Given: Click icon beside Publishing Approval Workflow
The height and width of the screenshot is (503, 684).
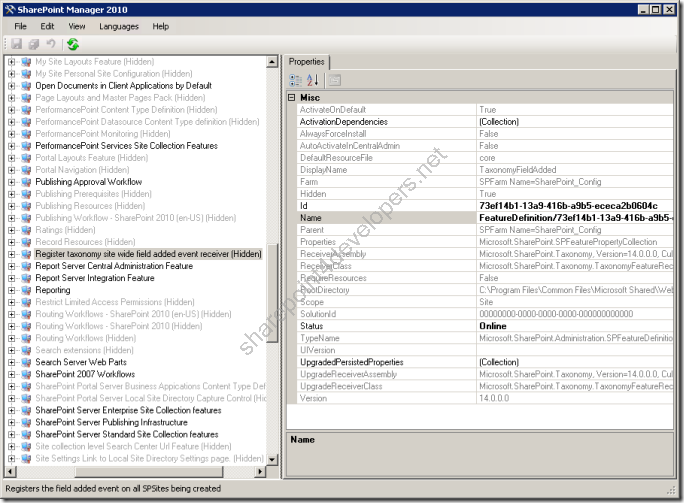Looking at the screenshot, I should (x=26, y=182).
